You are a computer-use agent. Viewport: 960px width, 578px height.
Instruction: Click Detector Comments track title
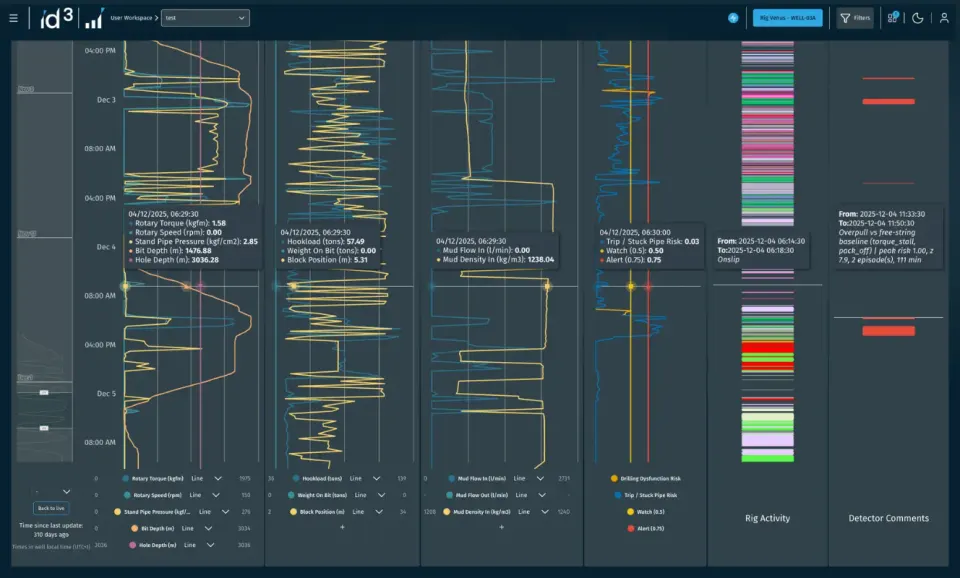pyautogui.click(x=888, y=518)
